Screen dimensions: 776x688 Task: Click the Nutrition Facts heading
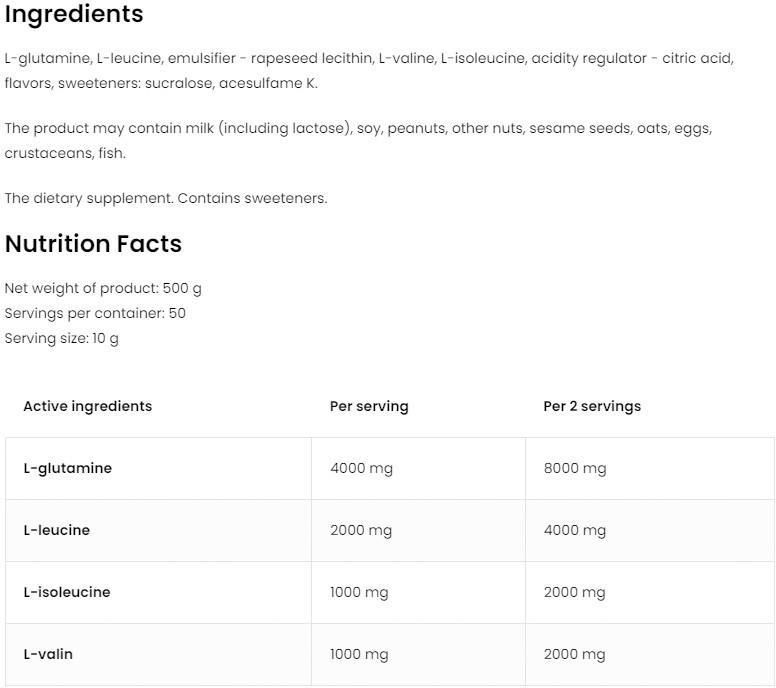click(x=93, y=244)
